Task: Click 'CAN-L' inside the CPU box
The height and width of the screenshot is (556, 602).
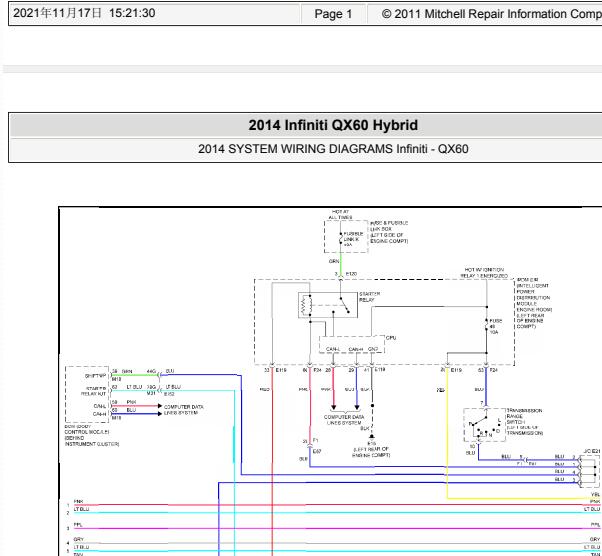Action: (x=333, y=349)
